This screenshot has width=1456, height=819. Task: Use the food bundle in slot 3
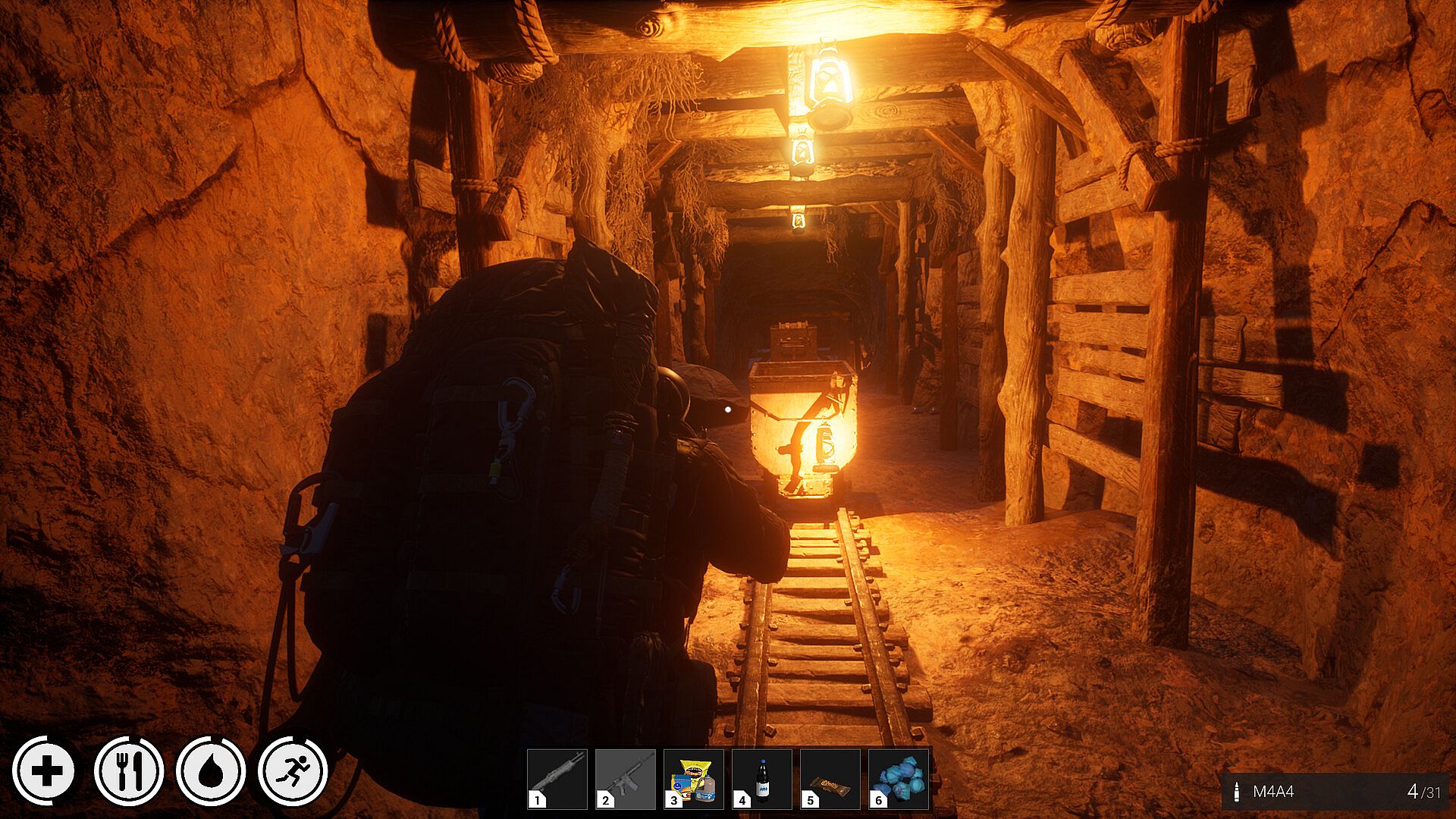(694, 779)
